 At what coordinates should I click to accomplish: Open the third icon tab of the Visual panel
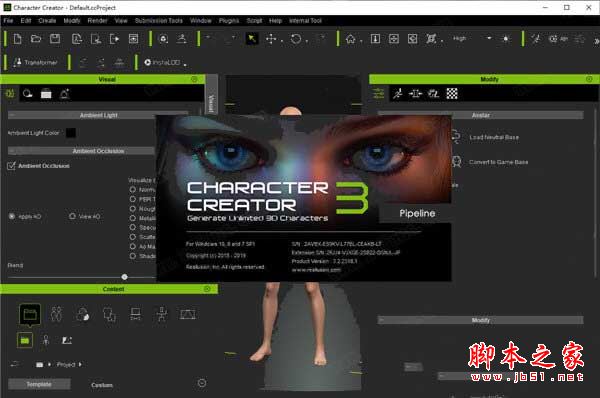tap(46, 93)
